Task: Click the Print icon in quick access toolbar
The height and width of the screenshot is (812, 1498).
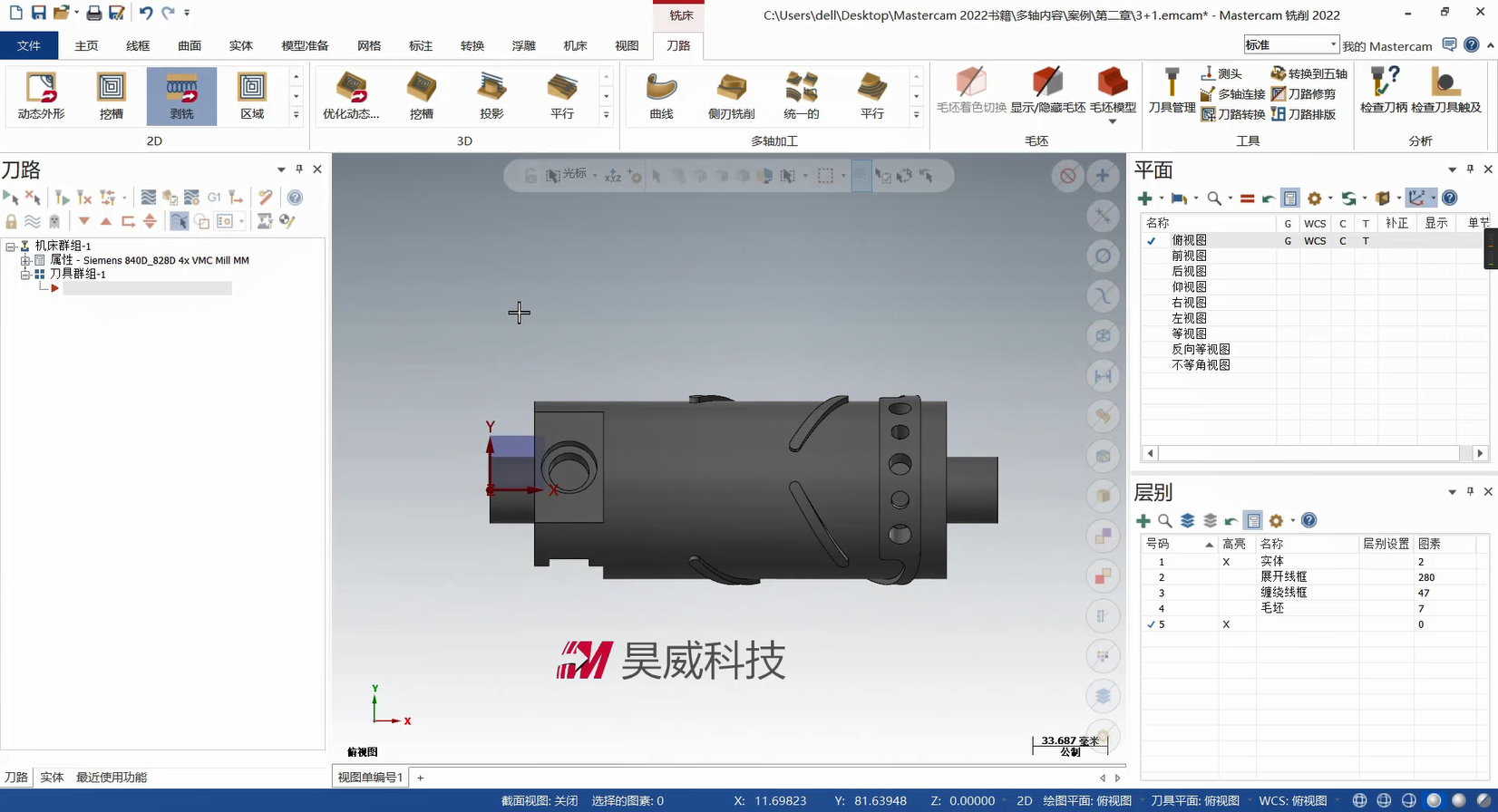Action: [x=93, y=13]
